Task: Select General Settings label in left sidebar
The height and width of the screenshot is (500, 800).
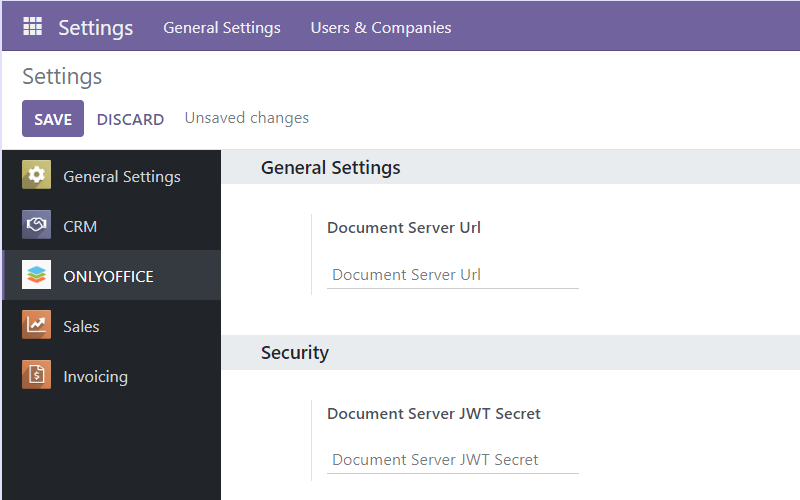Action: [x=122, y=176]
